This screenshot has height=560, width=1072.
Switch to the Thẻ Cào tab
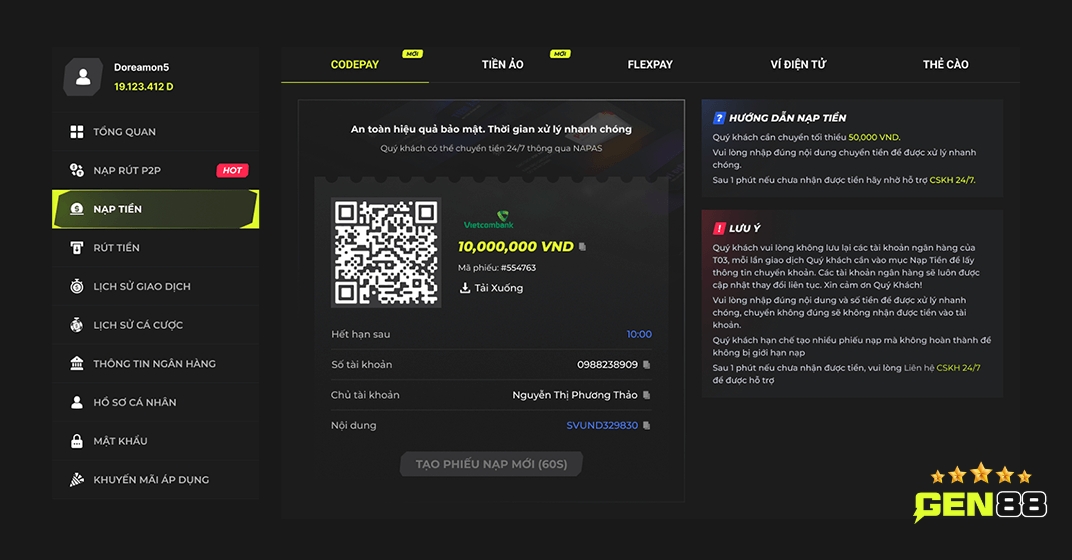pyautogui.click(x=946, y=64)
